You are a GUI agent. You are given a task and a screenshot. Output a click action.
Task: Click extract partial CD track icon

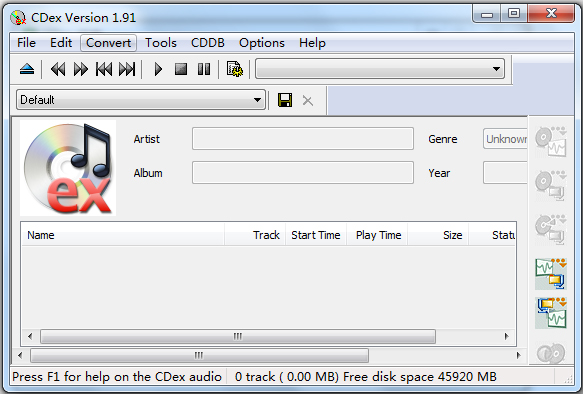click(x=551, y=229)
